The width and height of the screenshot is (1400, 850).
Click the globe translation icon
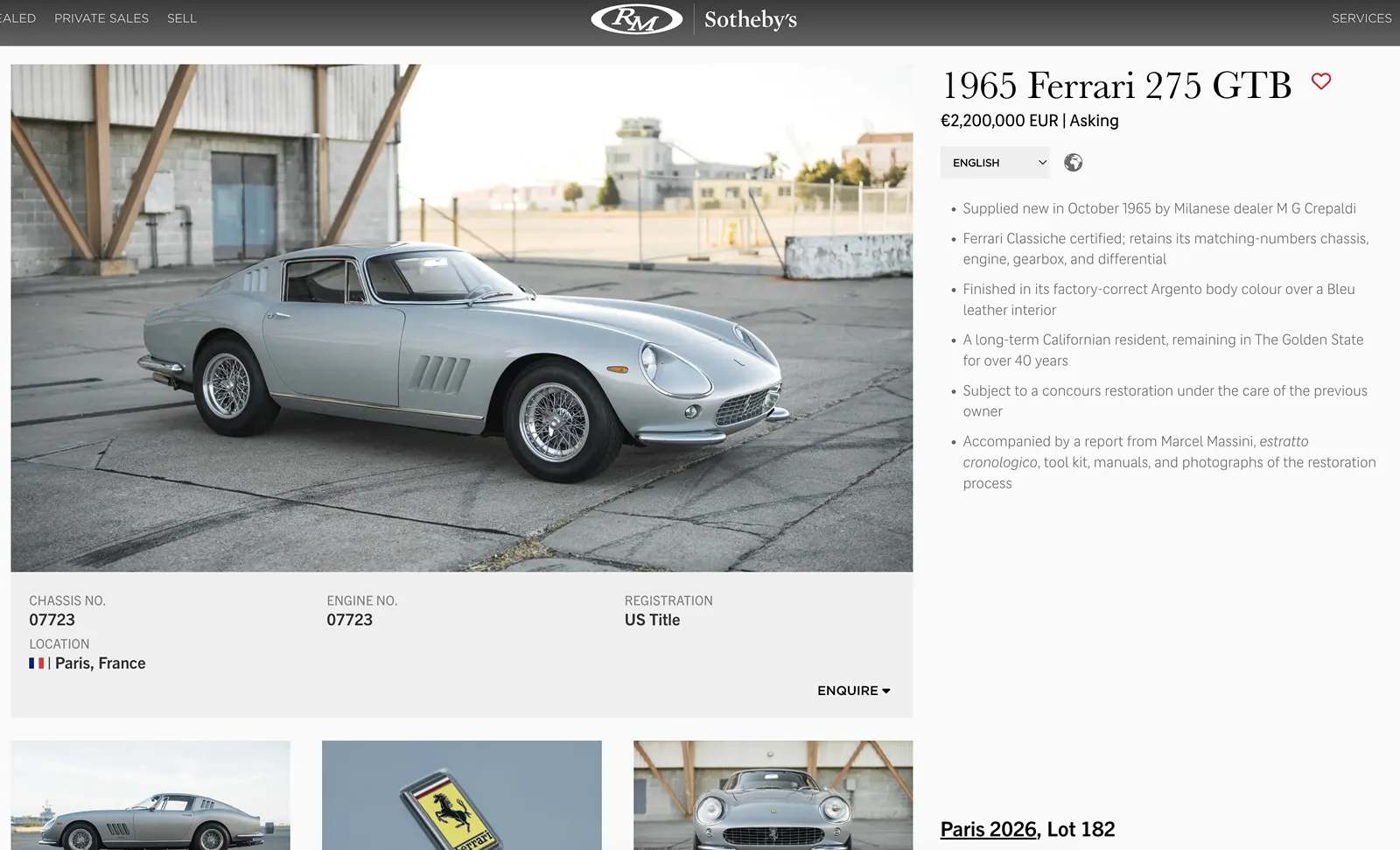1074,163
